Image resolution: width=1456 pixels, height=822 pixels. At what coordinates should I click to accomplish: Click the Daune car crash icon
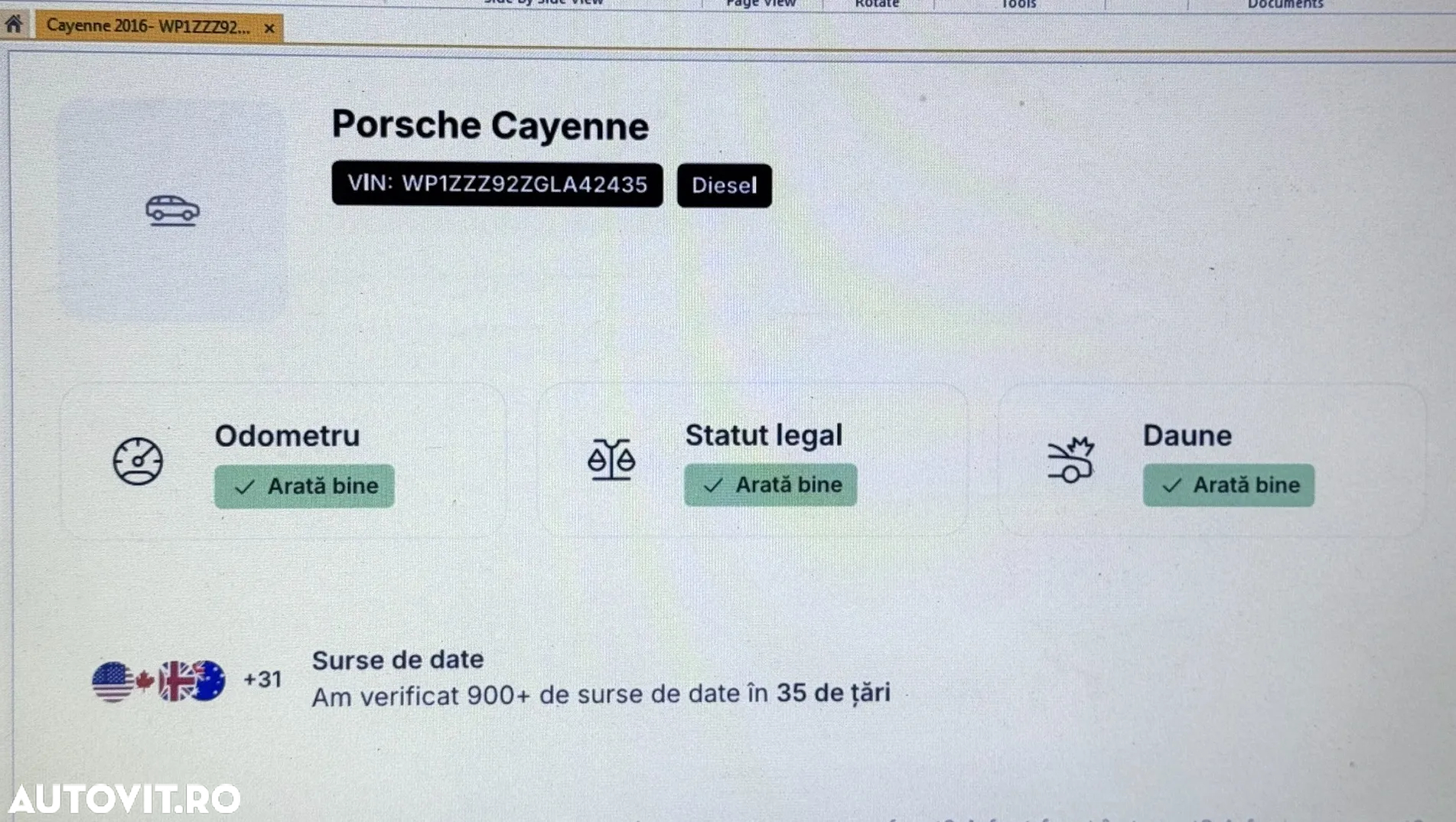(x=1070, y=459)
